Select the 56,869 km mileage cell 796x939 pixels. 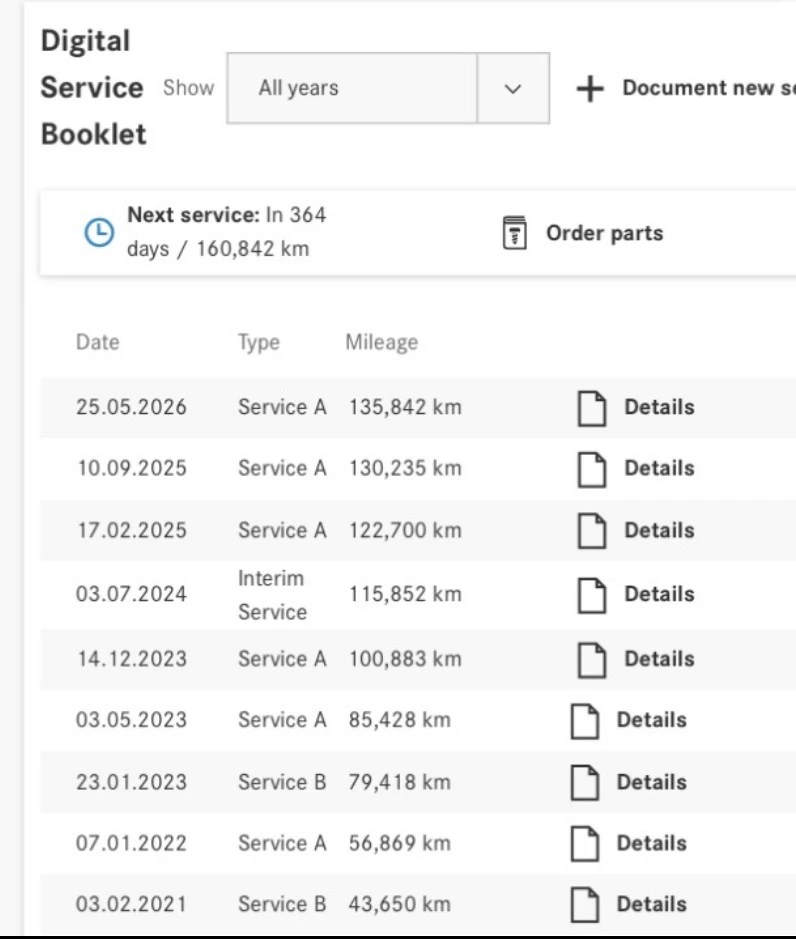click(399, 843)
